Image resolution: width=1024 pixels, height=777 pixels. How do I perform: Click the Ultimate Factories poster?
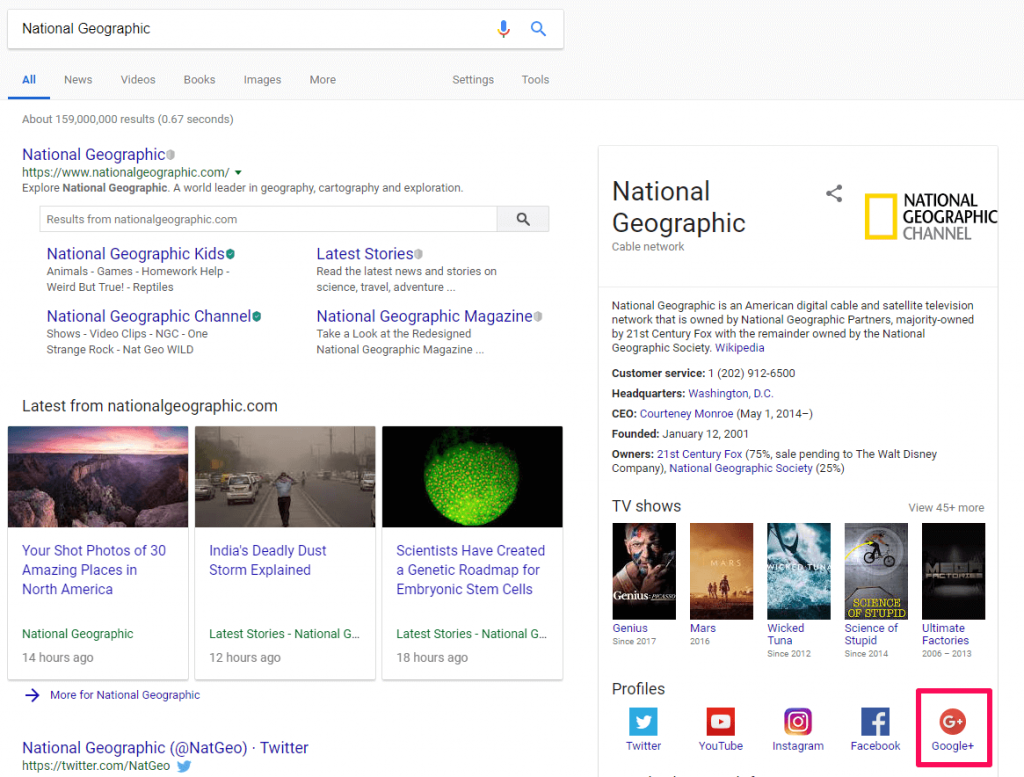click(953, 571)
